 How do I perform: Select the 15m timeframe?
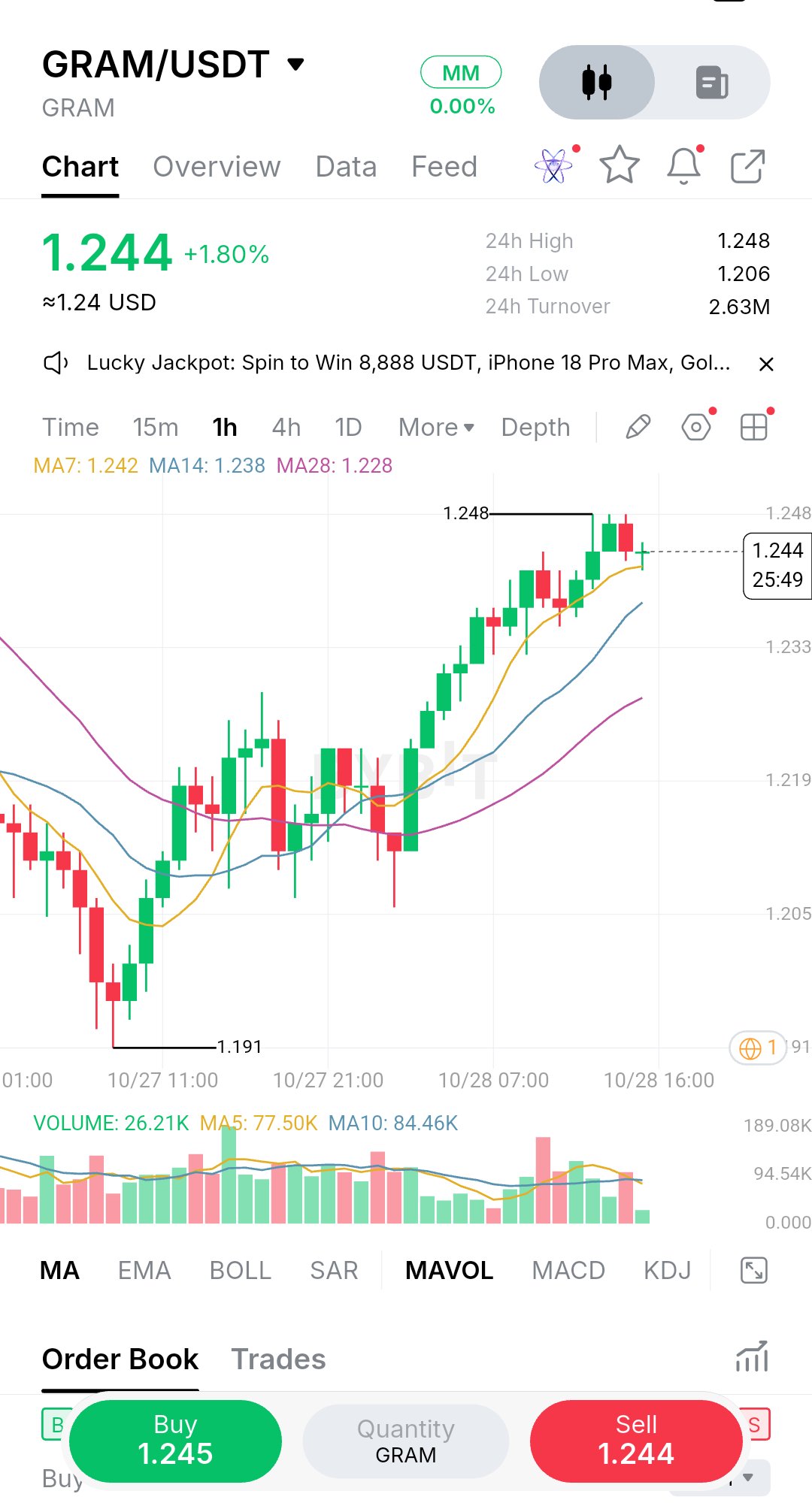tap(156, 428)
